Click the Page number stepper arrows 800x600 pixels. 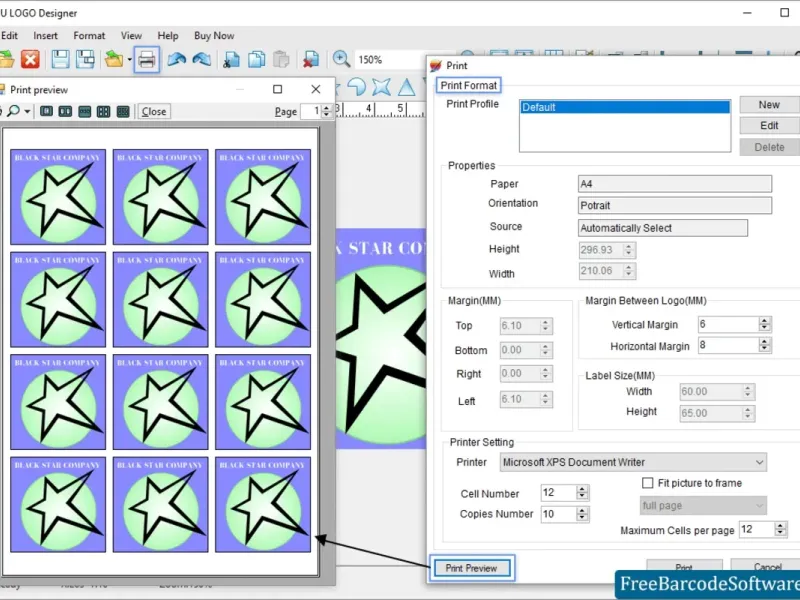[x=327, y=111]
